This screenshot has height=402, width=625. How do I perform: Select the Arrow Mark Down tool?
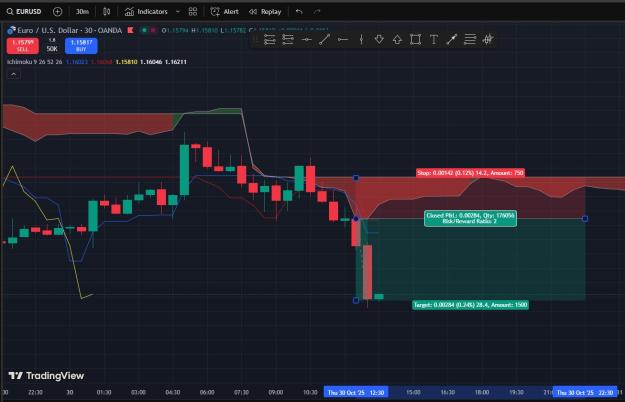(379, 39)
